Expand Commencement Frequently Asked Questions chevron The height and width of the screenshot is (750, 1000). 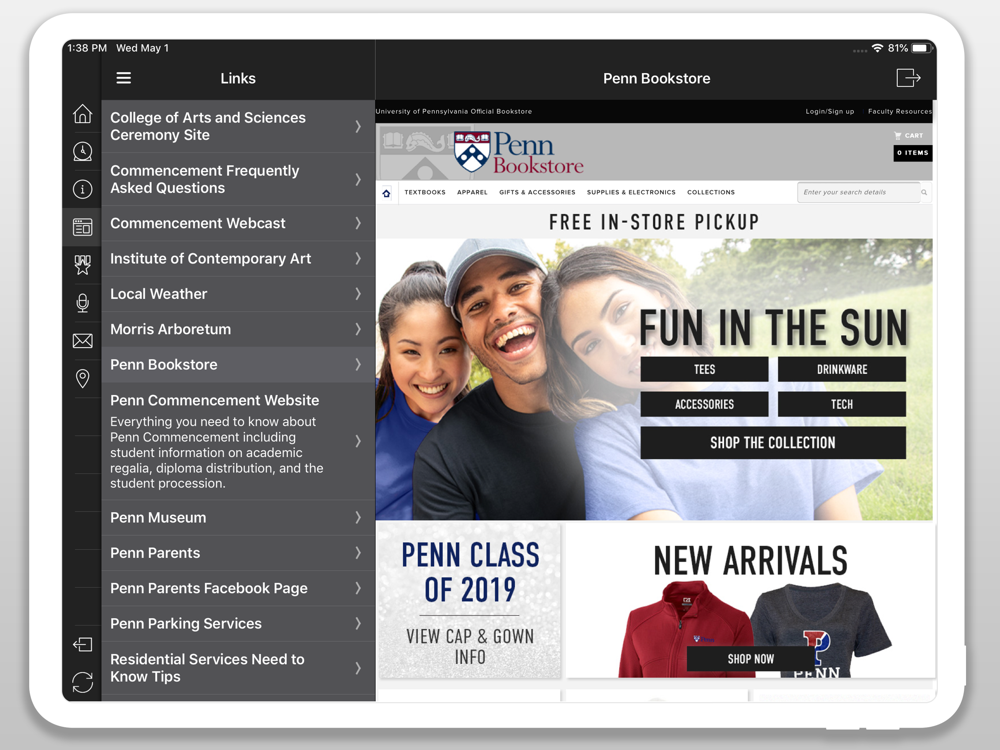358,179
